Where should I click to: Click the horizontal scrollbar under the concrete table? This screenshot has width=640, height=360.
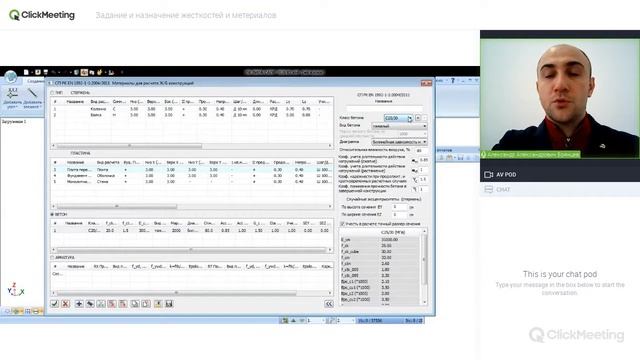pyautogui.click(x=191, y=249)
